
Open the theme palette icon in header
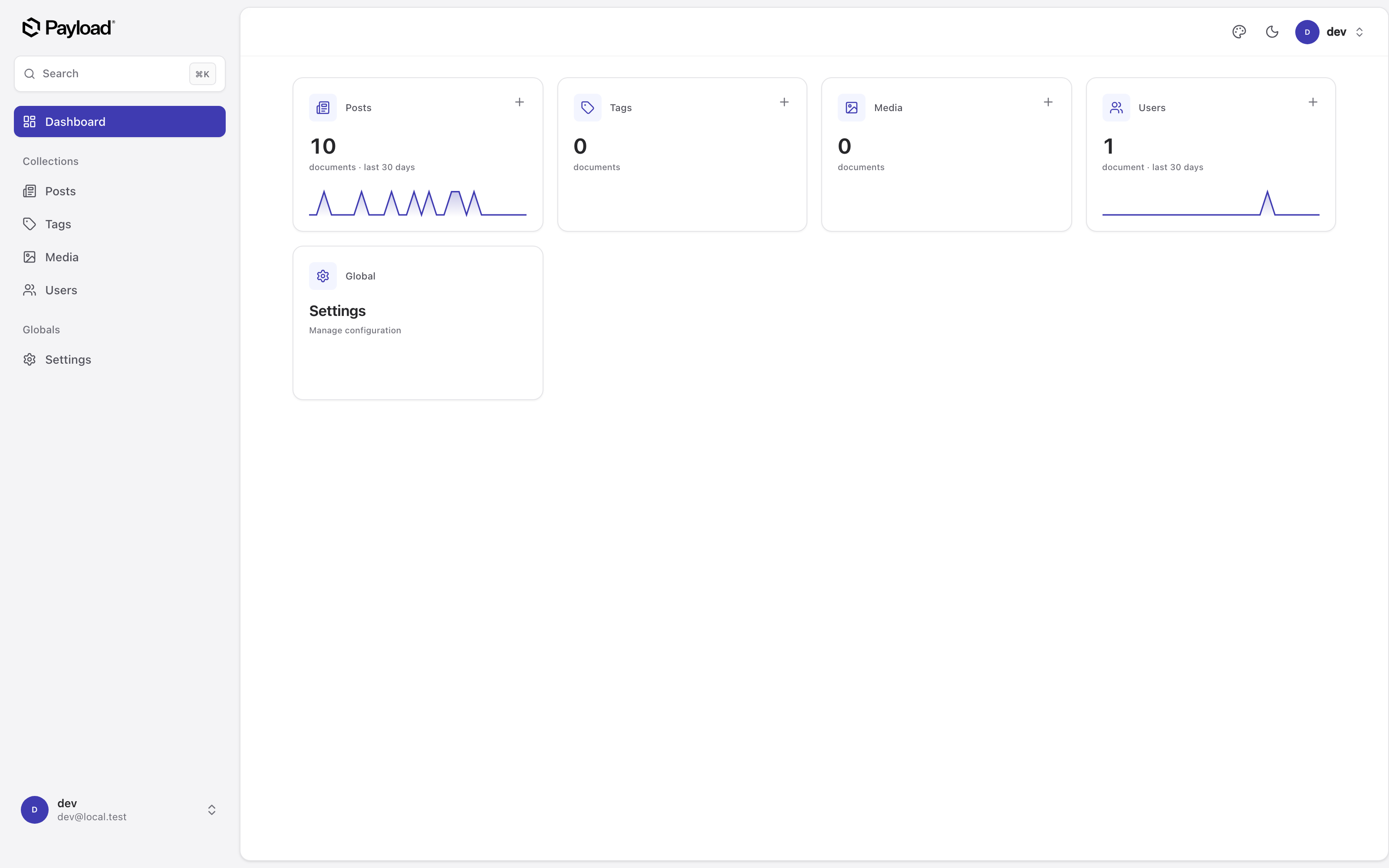point(1239,32)
